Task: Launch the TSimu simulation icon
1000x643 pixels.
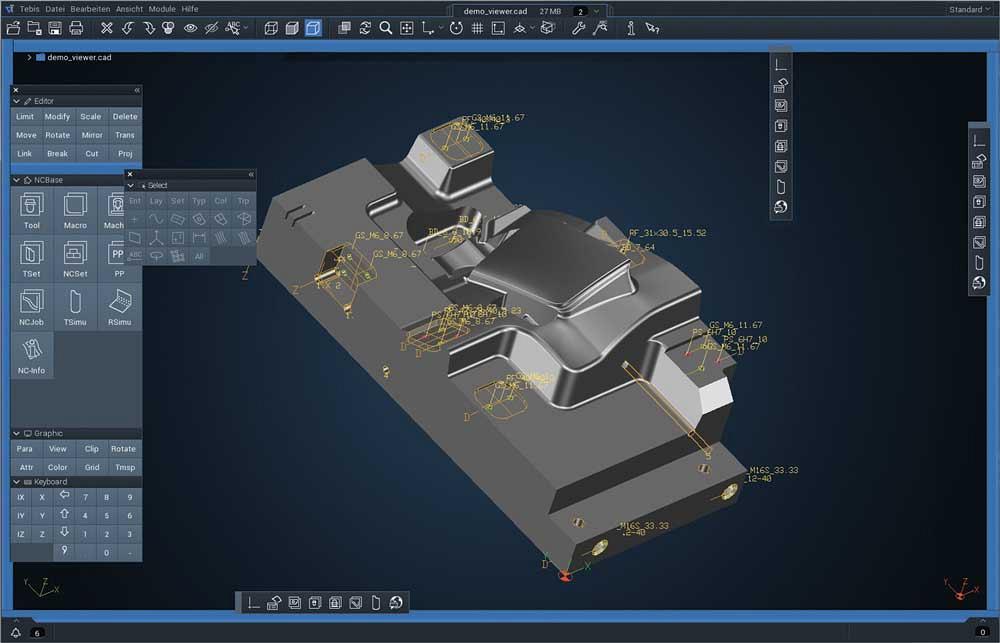Action: pyautogui.click(x=75, y=306)
